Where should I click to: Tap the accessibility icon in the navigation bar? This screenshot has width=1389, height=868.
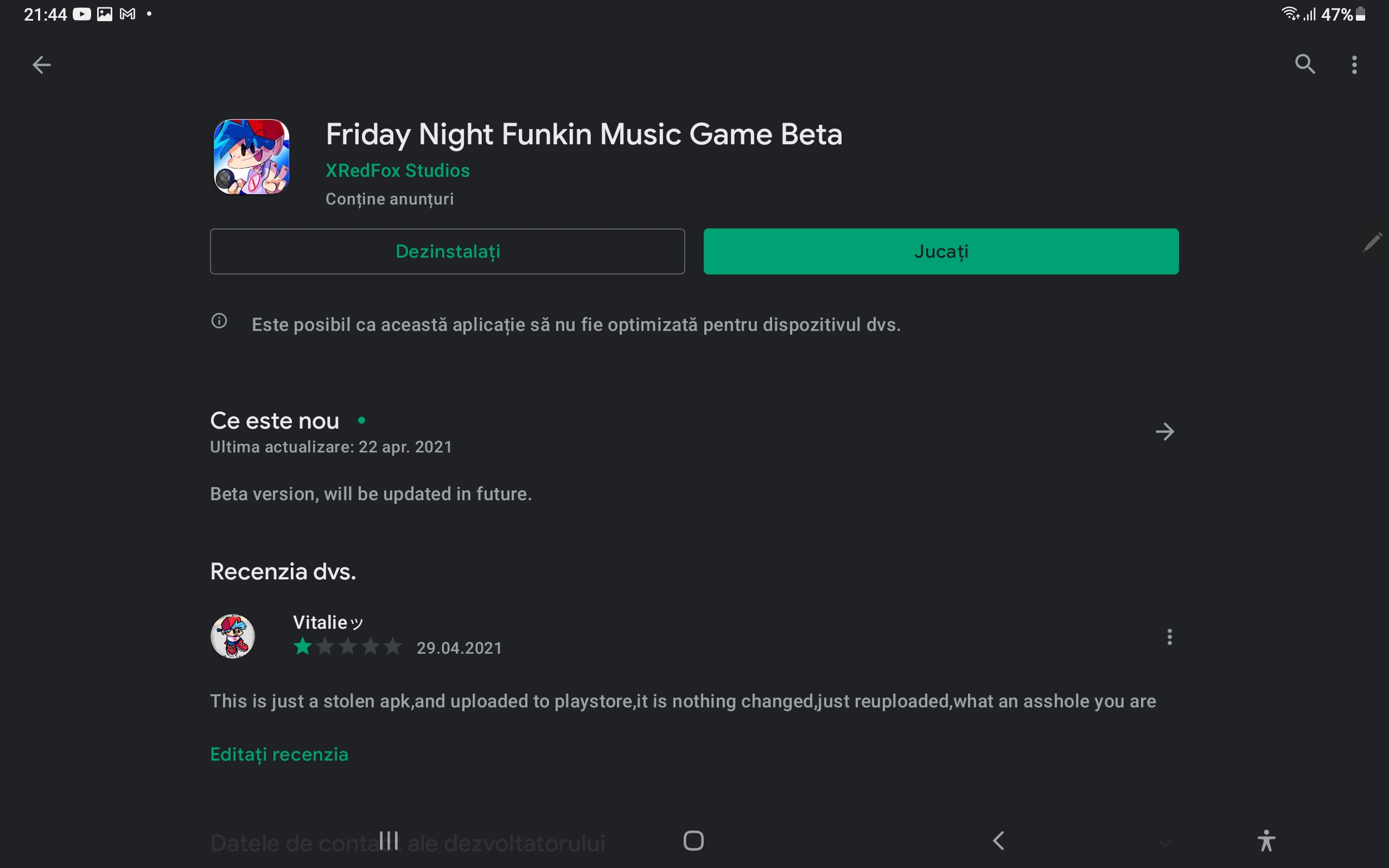1267,840
